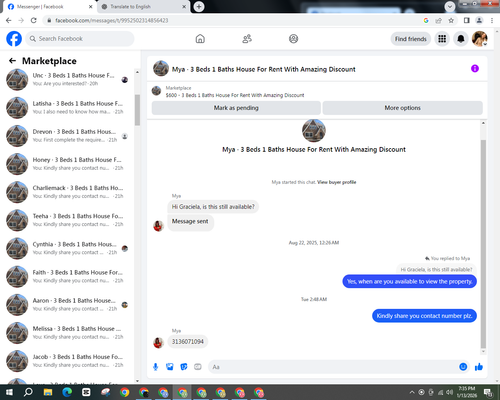Screen dimensions: 500x400
Task: Click the $600 Marketplace listing title
Action: coord(235,95)
